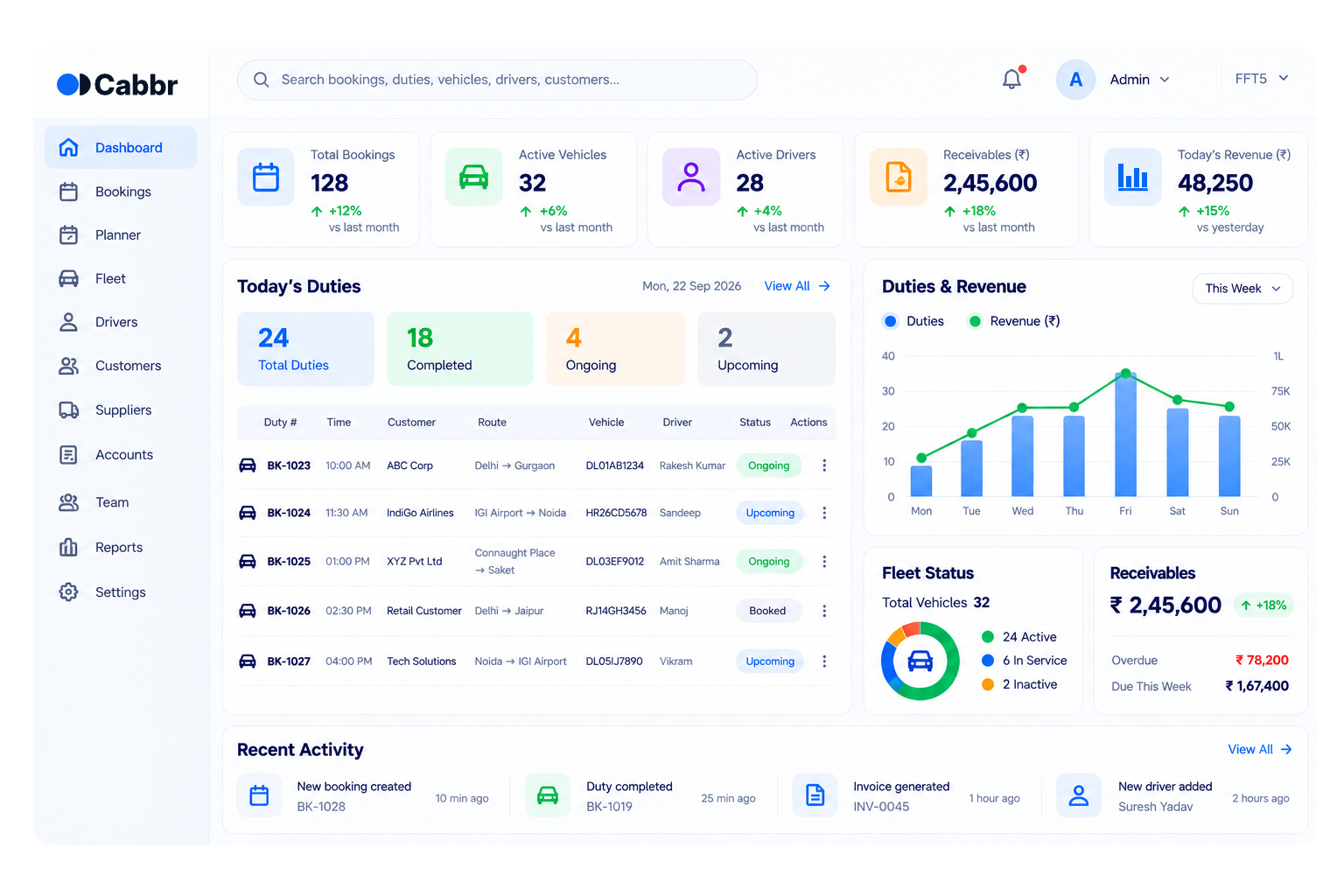Toggle the Duties legend series

point(914,321)
